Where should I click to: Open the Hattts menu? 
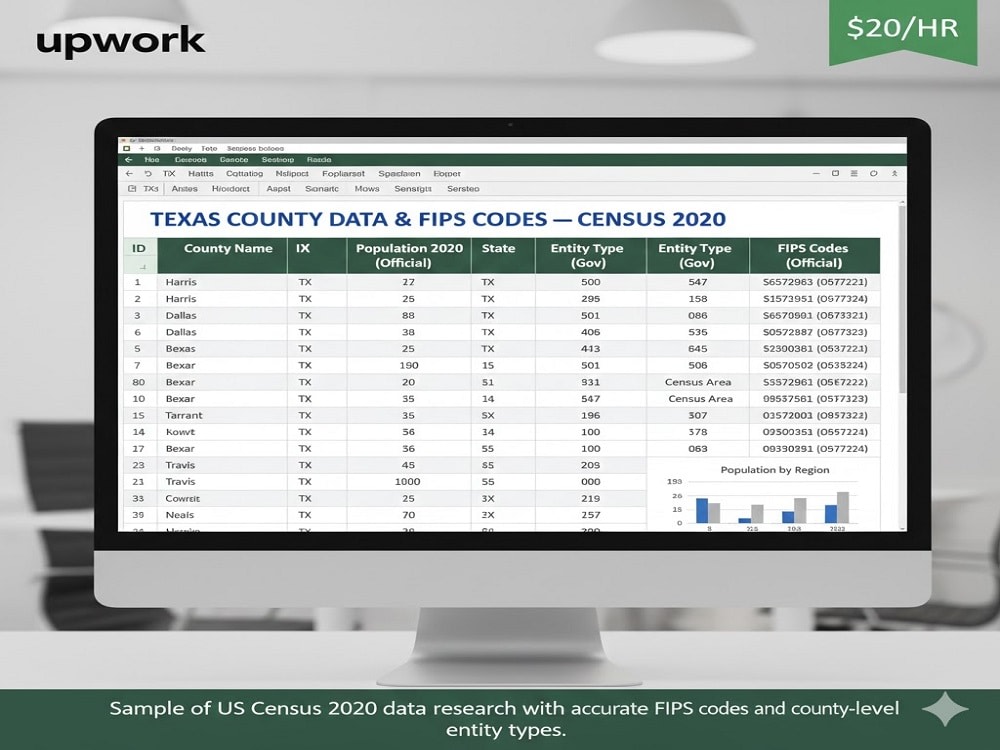tap(201, 173)
